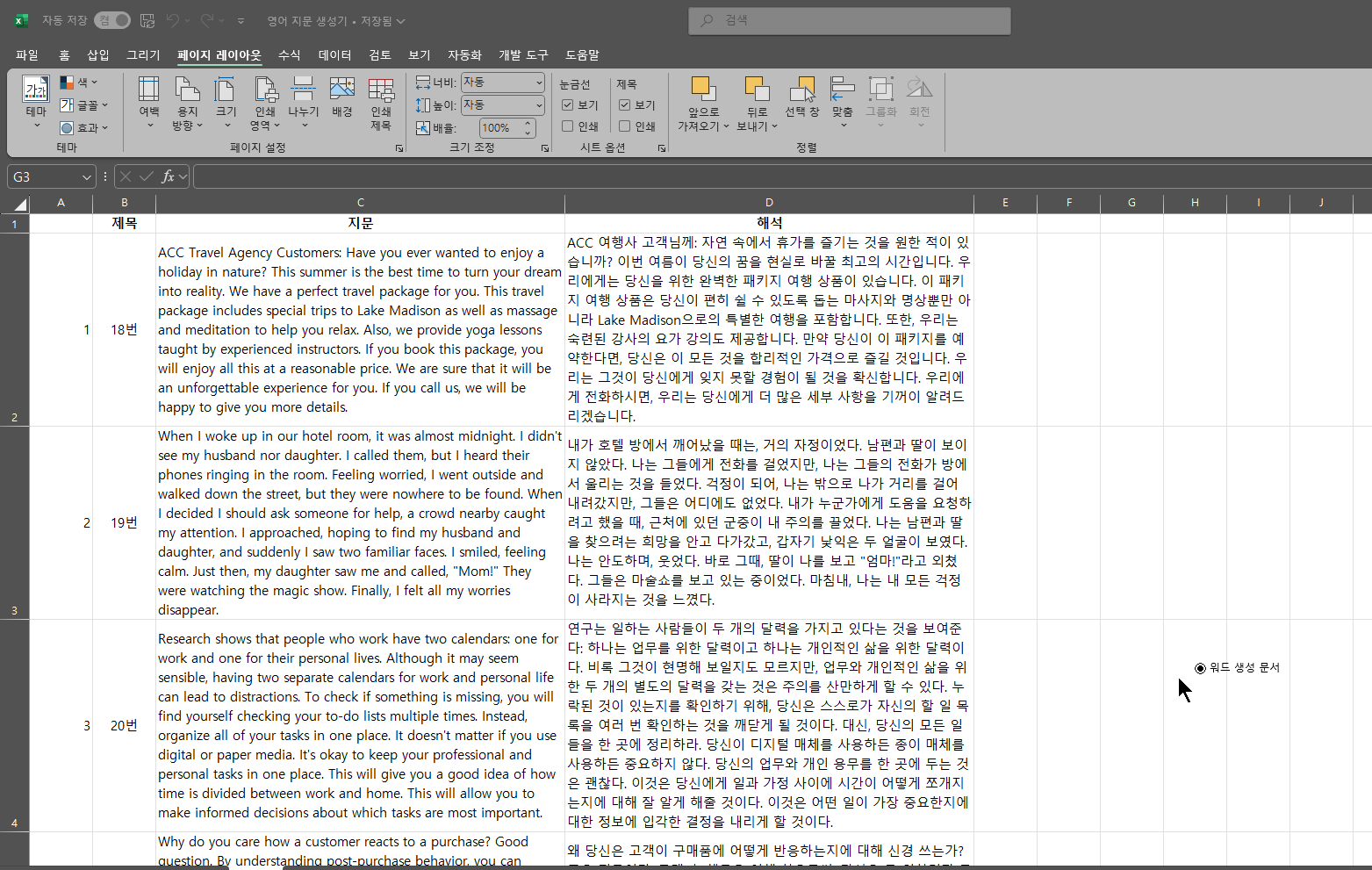Screen dimensions: 1372x870
Task: Redo the last undone action
Action: click(207, 20)
